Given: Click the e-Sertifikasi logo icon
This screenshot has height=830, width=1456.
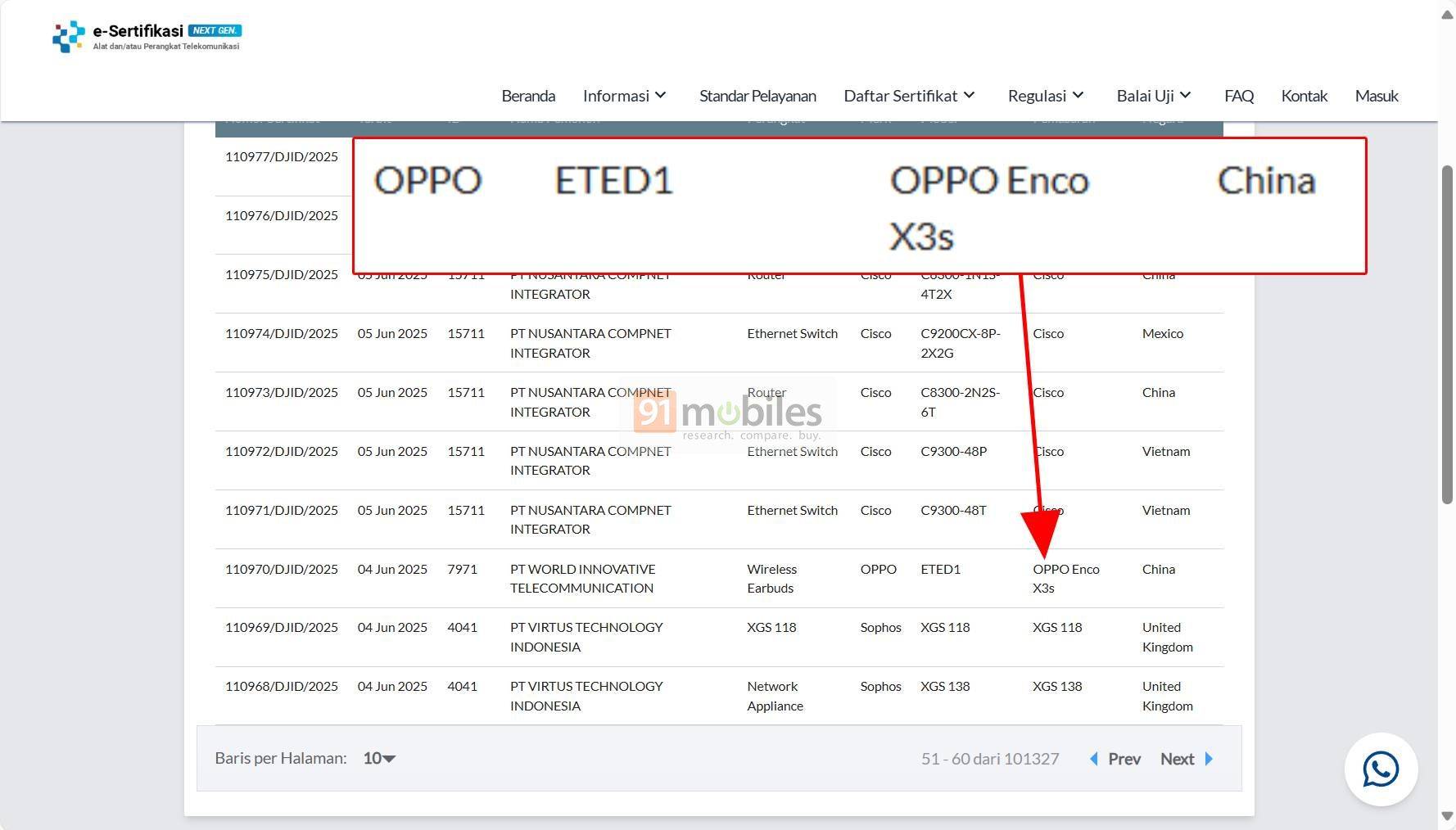Looking at the screenshot, I should click(x=69, y=37).
